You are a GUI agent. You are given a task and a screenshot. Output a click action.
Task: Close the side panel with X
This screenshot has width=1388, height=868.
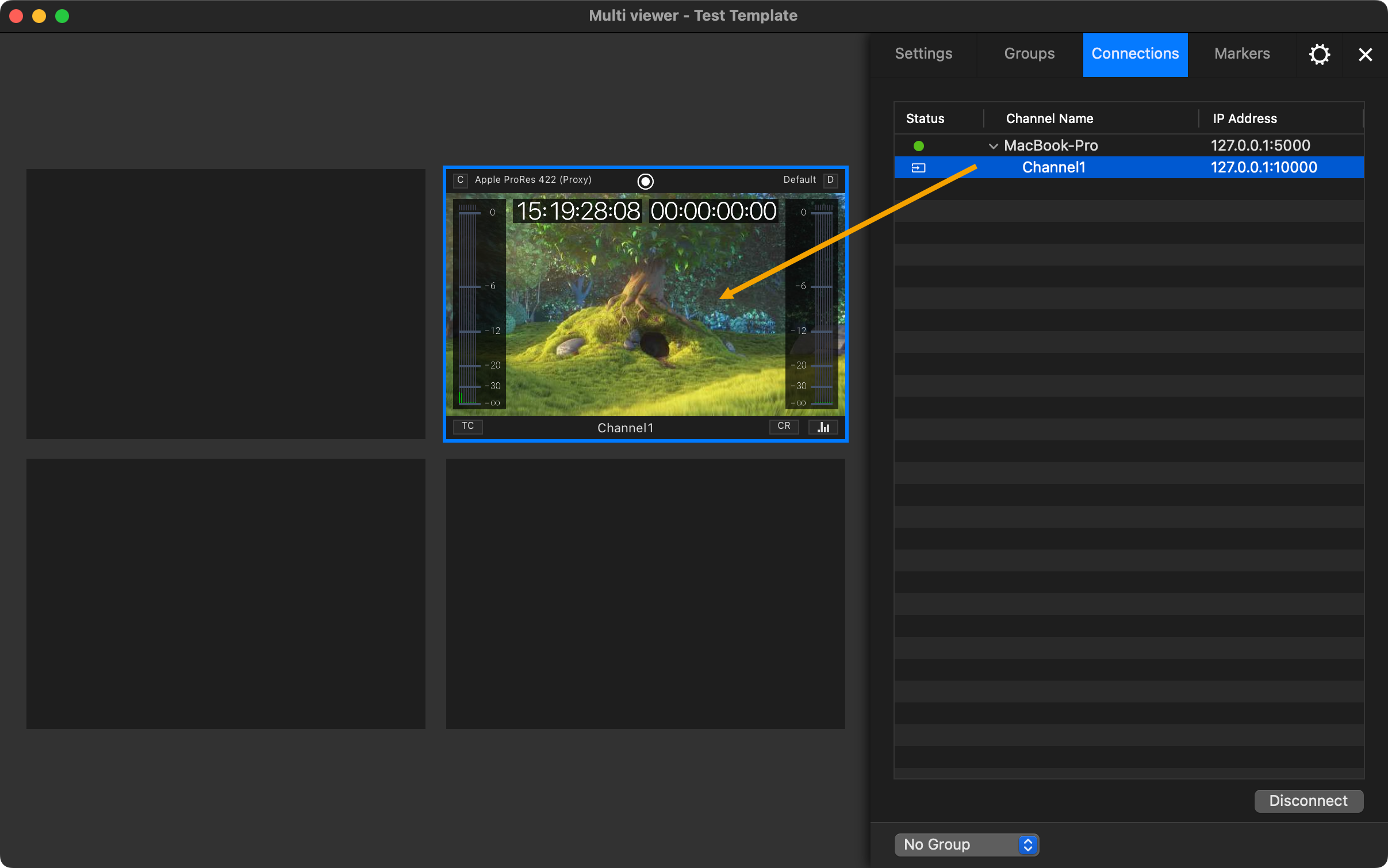point(1365,54)
